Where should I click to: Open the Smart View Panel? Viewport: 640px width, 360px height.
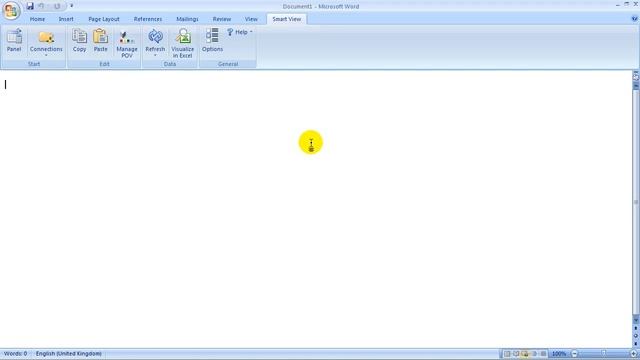[x=14, y=40]
